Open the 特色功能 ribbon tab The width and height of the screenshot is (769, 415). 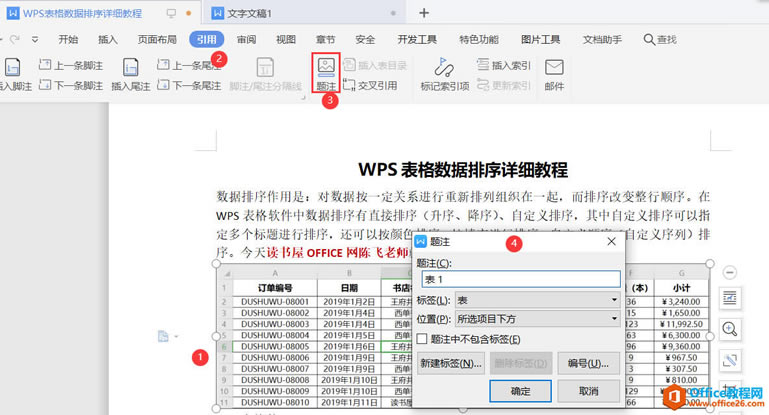479,40
